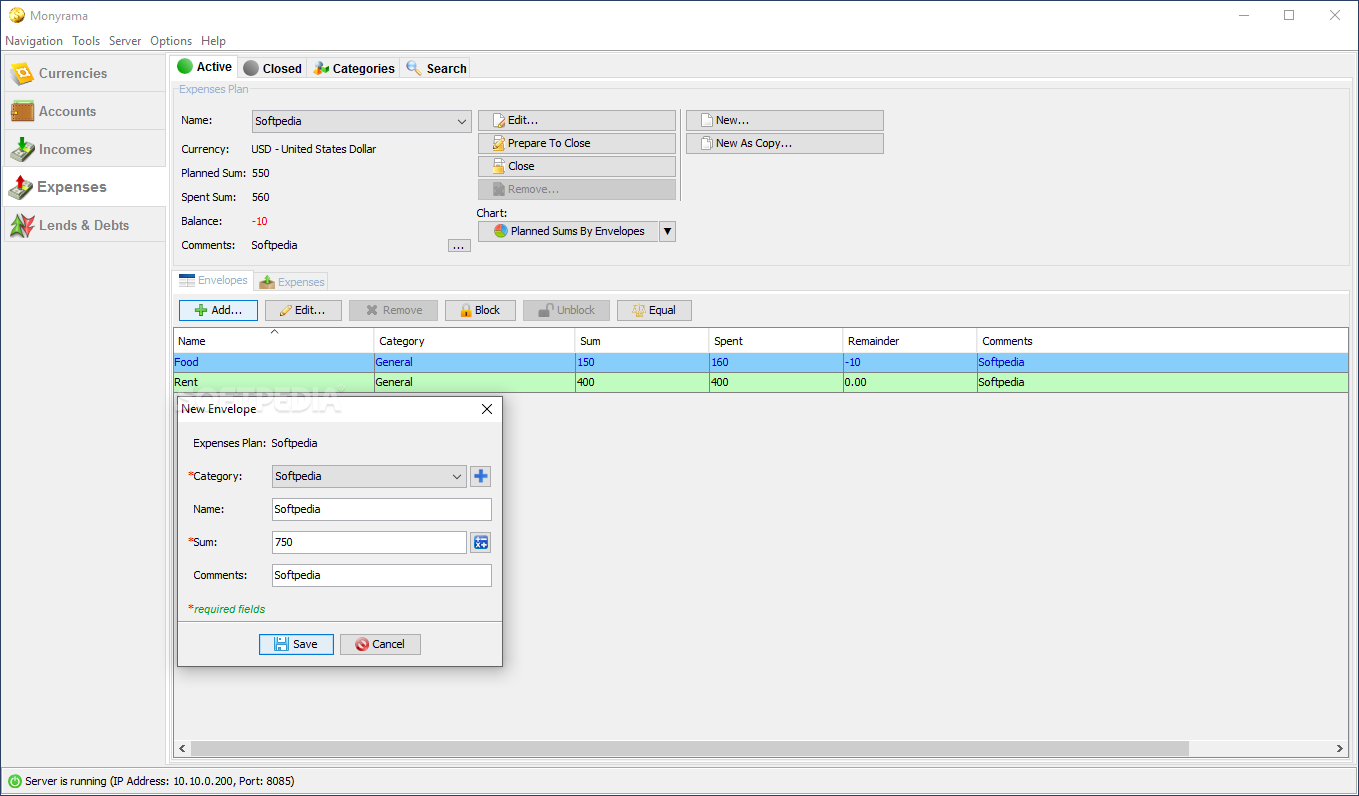Click the Block envelope button
The image size is (1359, 796).
coord(480,310)
